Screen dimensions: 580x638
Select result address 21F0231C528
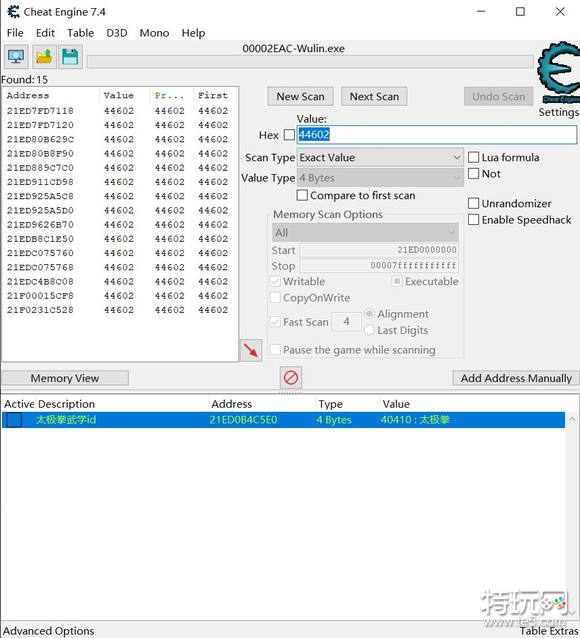[x=40, y=310]
